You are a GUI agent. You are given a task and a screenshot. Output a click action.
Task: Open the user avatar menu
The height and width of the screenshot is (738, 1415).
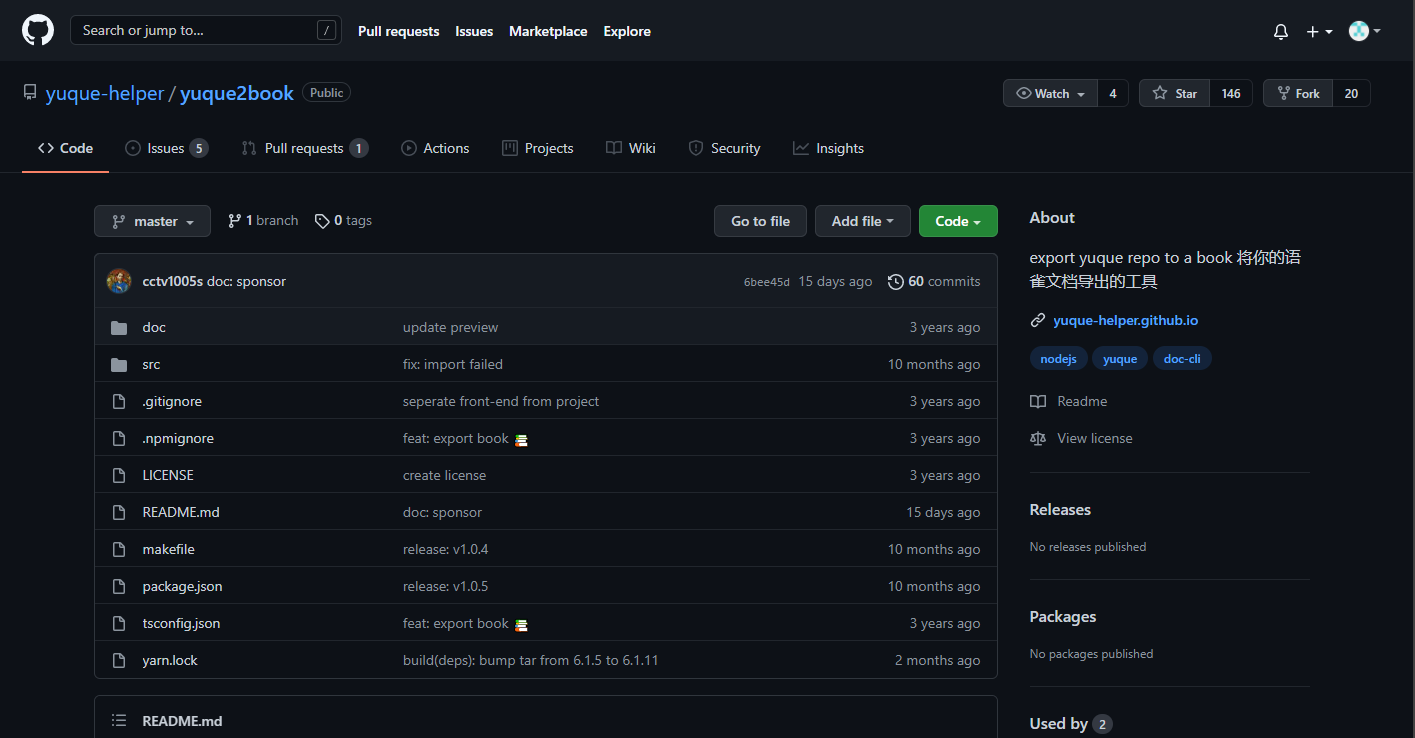tap(1365, 31)
